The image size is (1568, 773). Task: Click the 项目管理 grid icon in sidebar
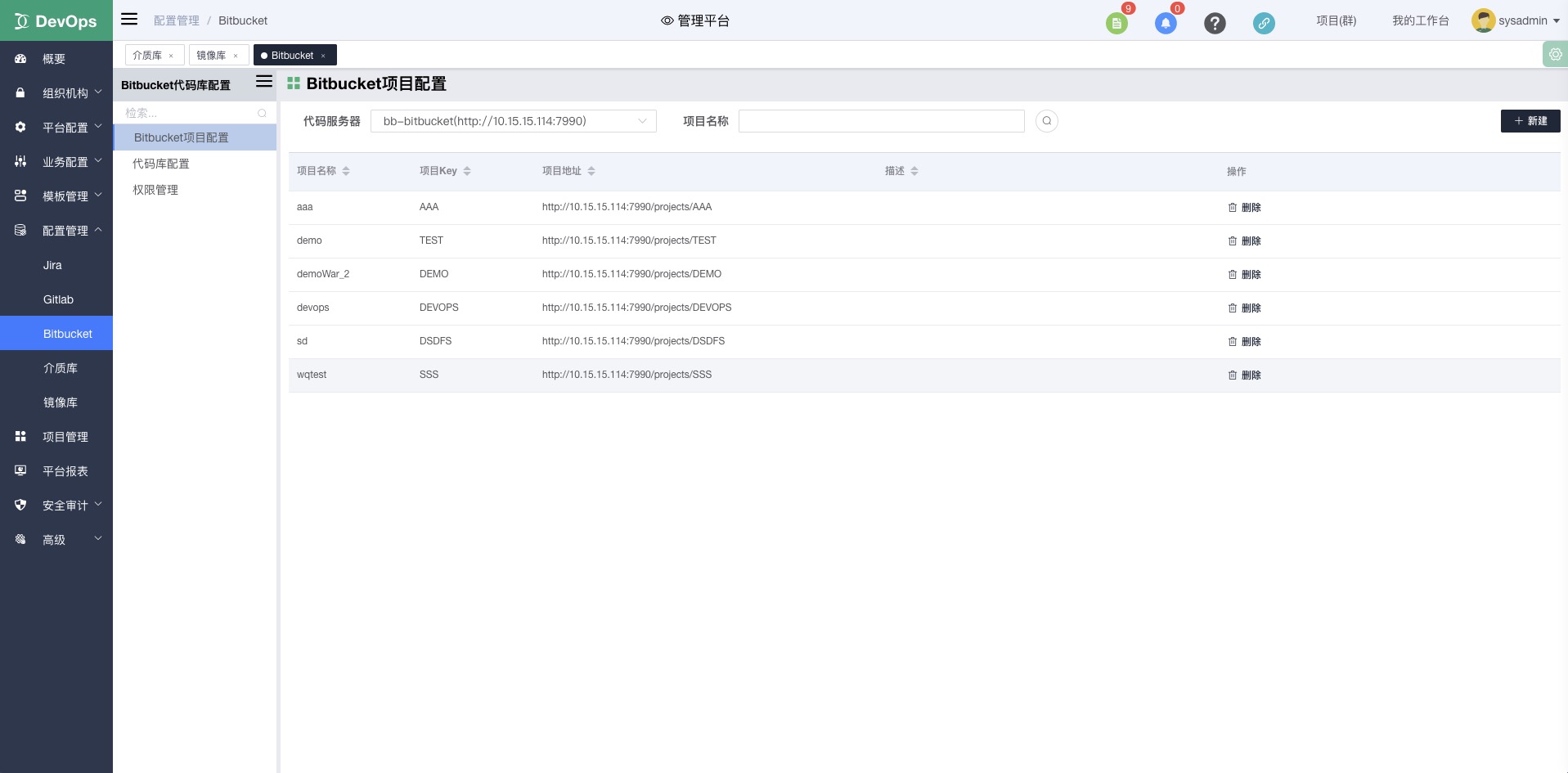[x=20, y=437]
